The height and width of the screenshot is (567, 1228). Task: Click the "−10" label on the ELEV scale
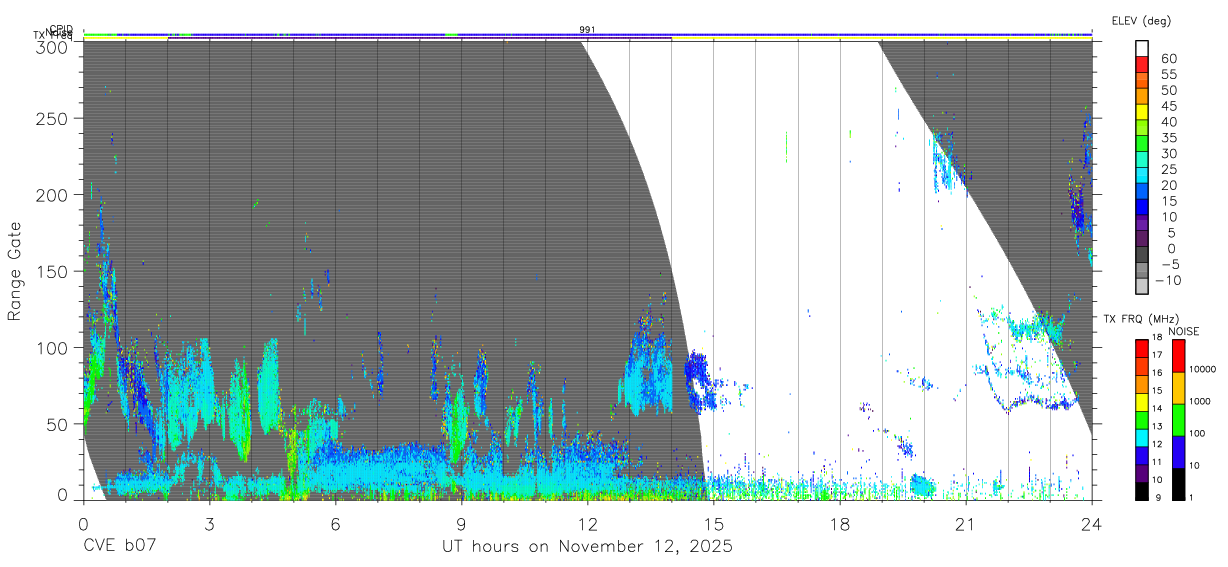pyautogui.click(x=1167, y=279)
